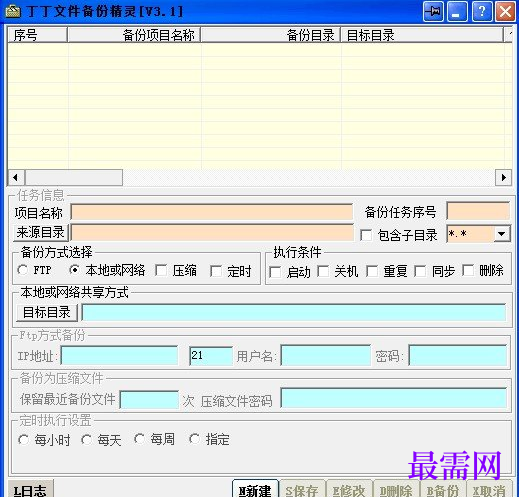Screen dimensions: 520x497
Task: Focus the FTP 密码 password field
Action: click(457, 355)
